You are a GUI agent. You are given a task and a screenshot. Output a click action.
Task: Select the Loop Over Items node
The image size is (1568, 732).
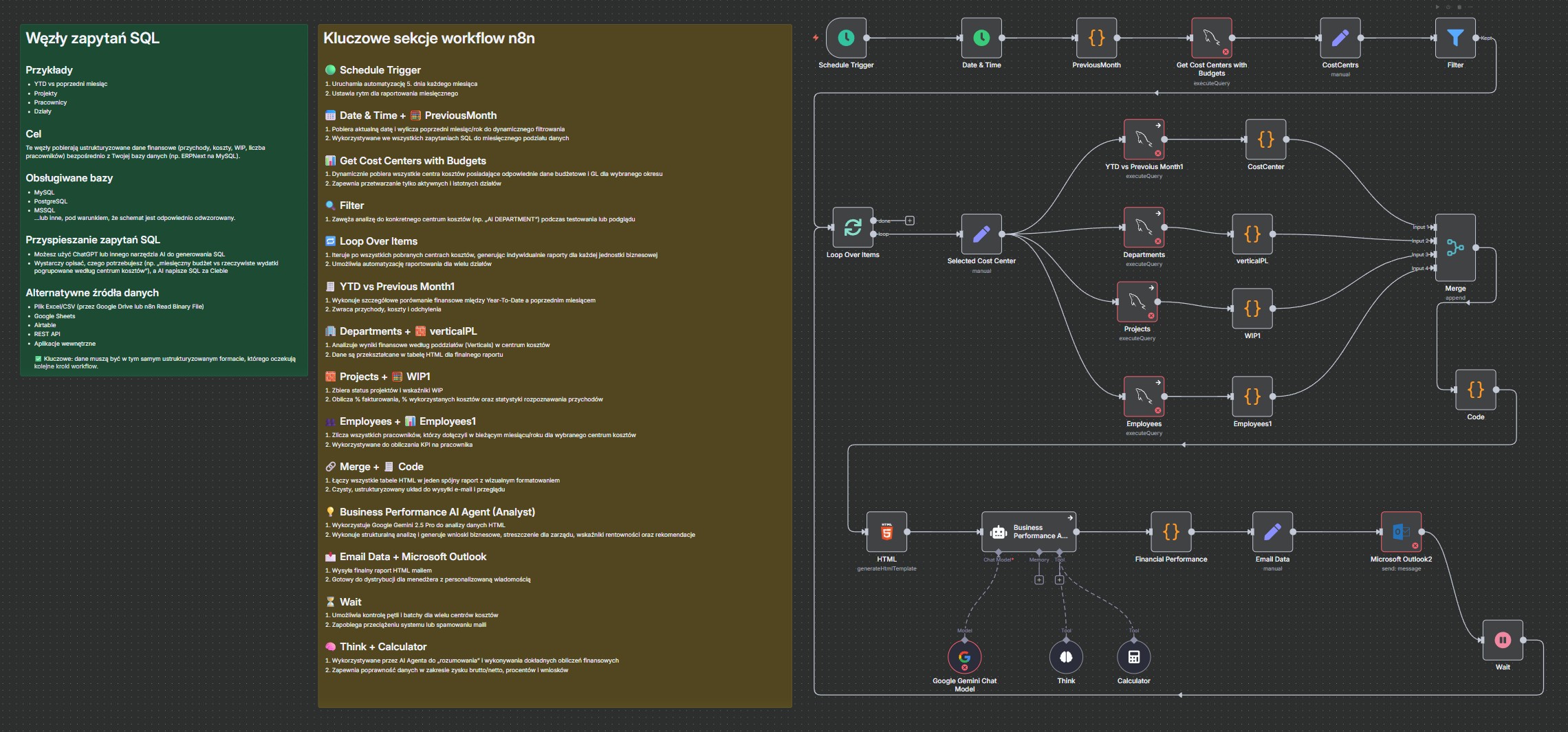coord(853,228)
